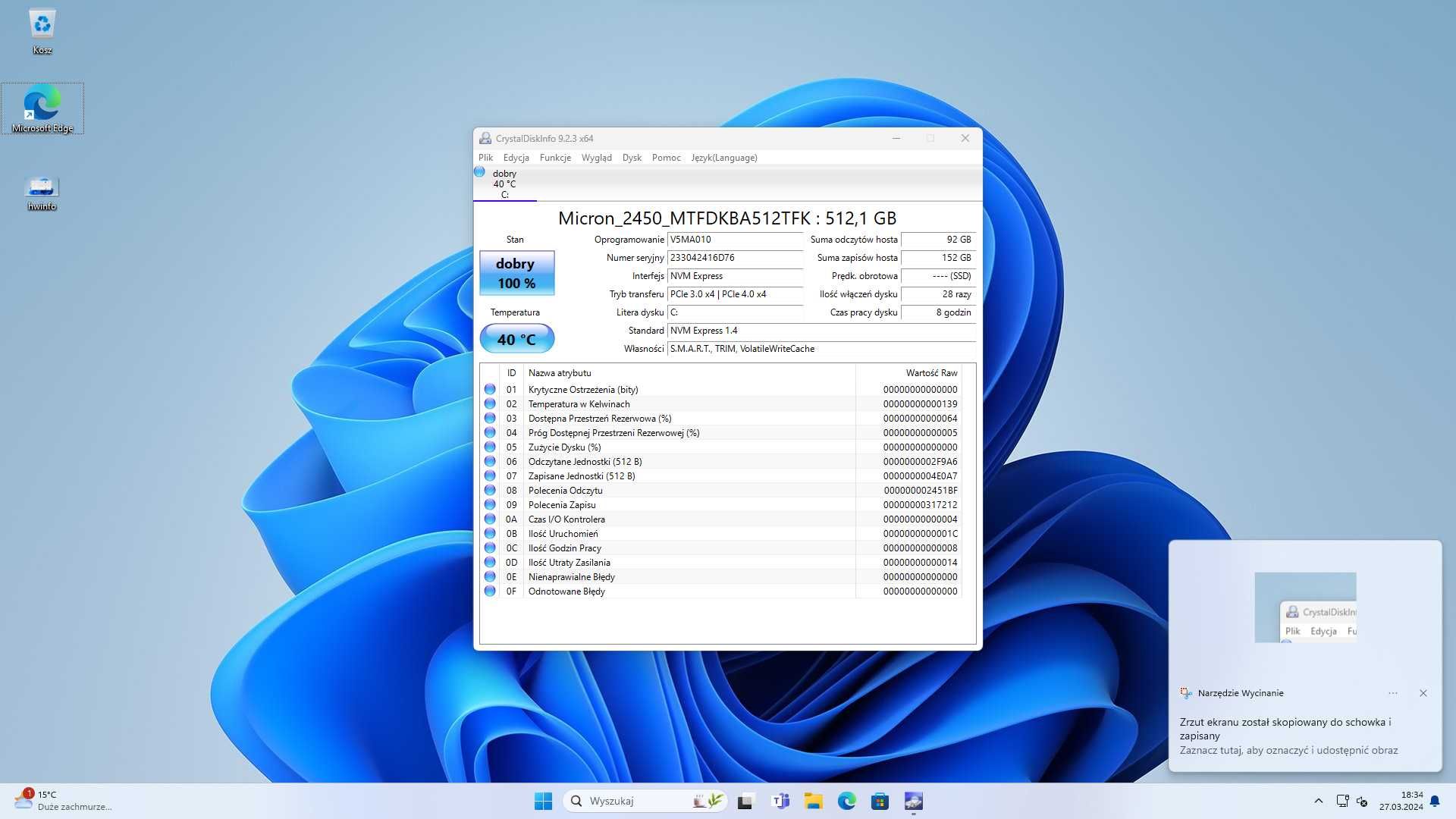This screenshot has width=1456, height=819.
Task: Select the Czas I/O Kontrolera row
Action: pyautogui.click(x=720, y=519)
